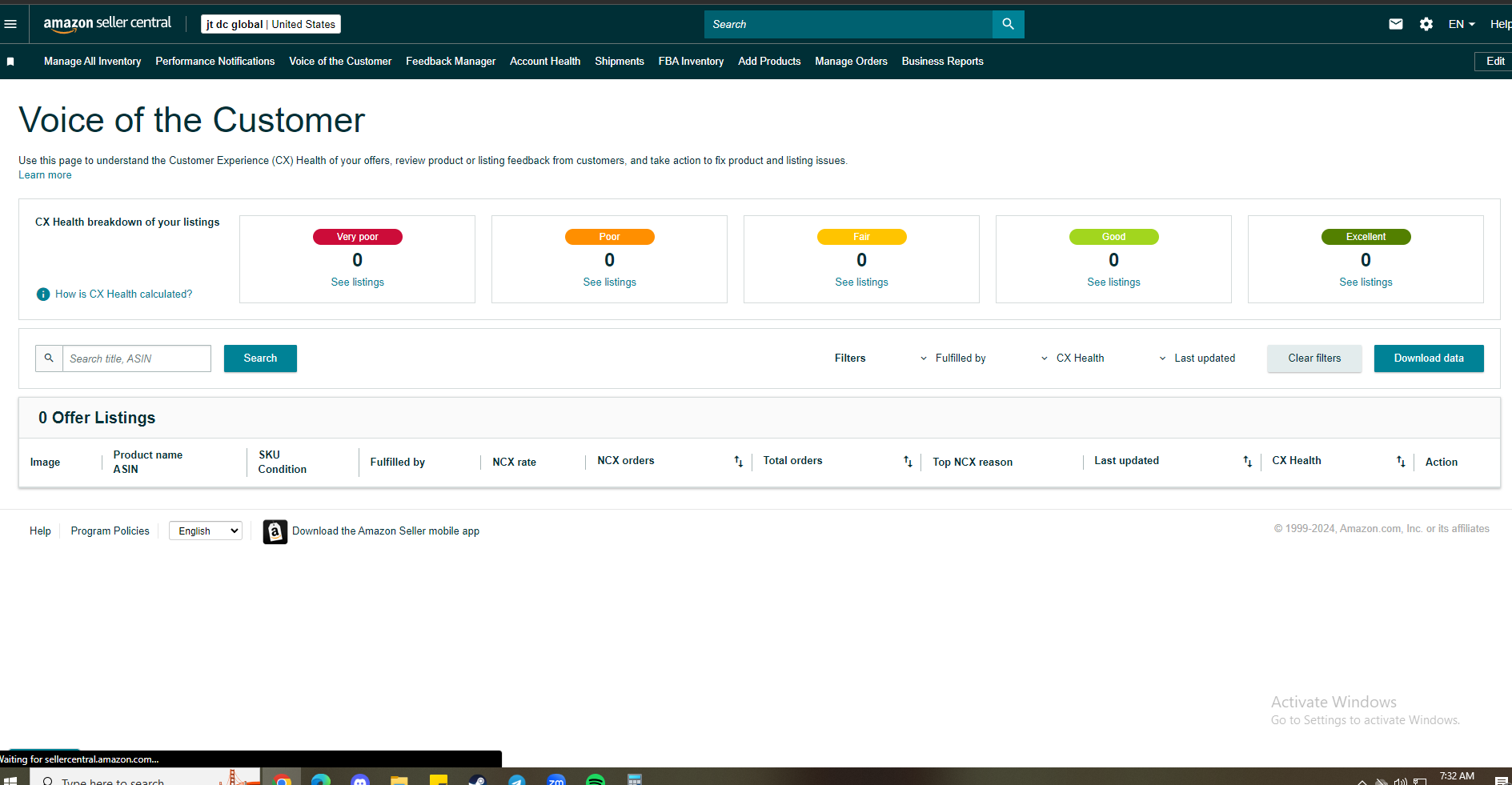Screen dimensions: 1512x785
Task: Show hidden system tray icons
Action: 1362,781
